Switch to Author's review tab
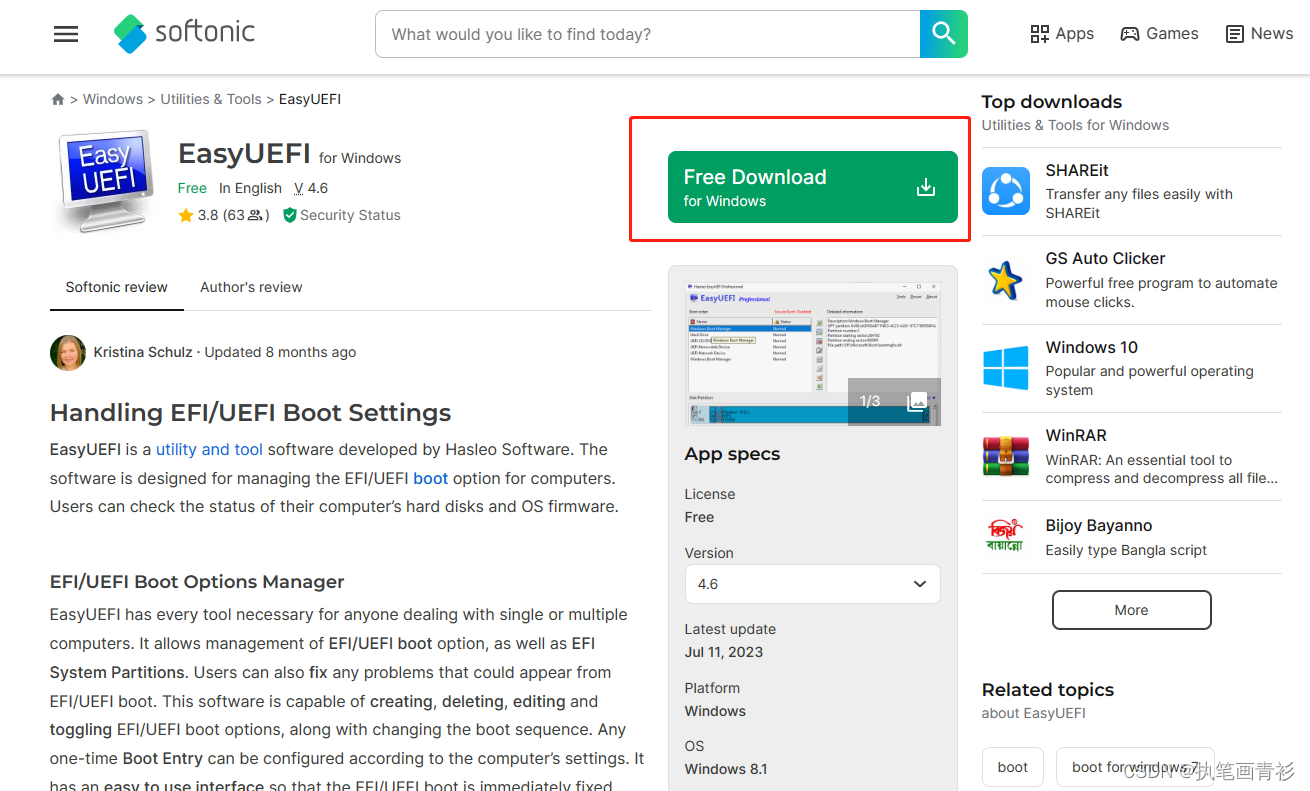Viewport: 1310px width, 791px height. point(251,287)
